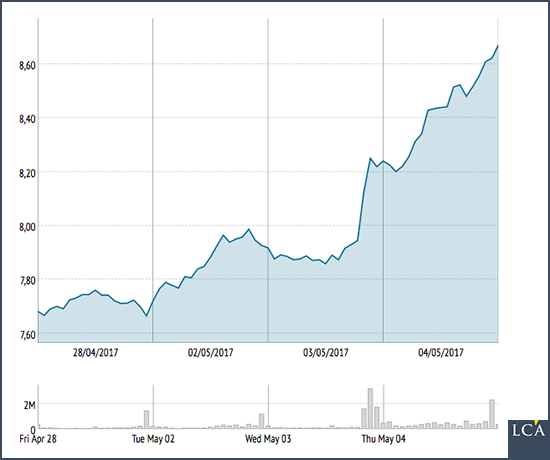The image size is (550, 460).
Task: Click the tallest volume bar on May 03
Action: [370, 408]
